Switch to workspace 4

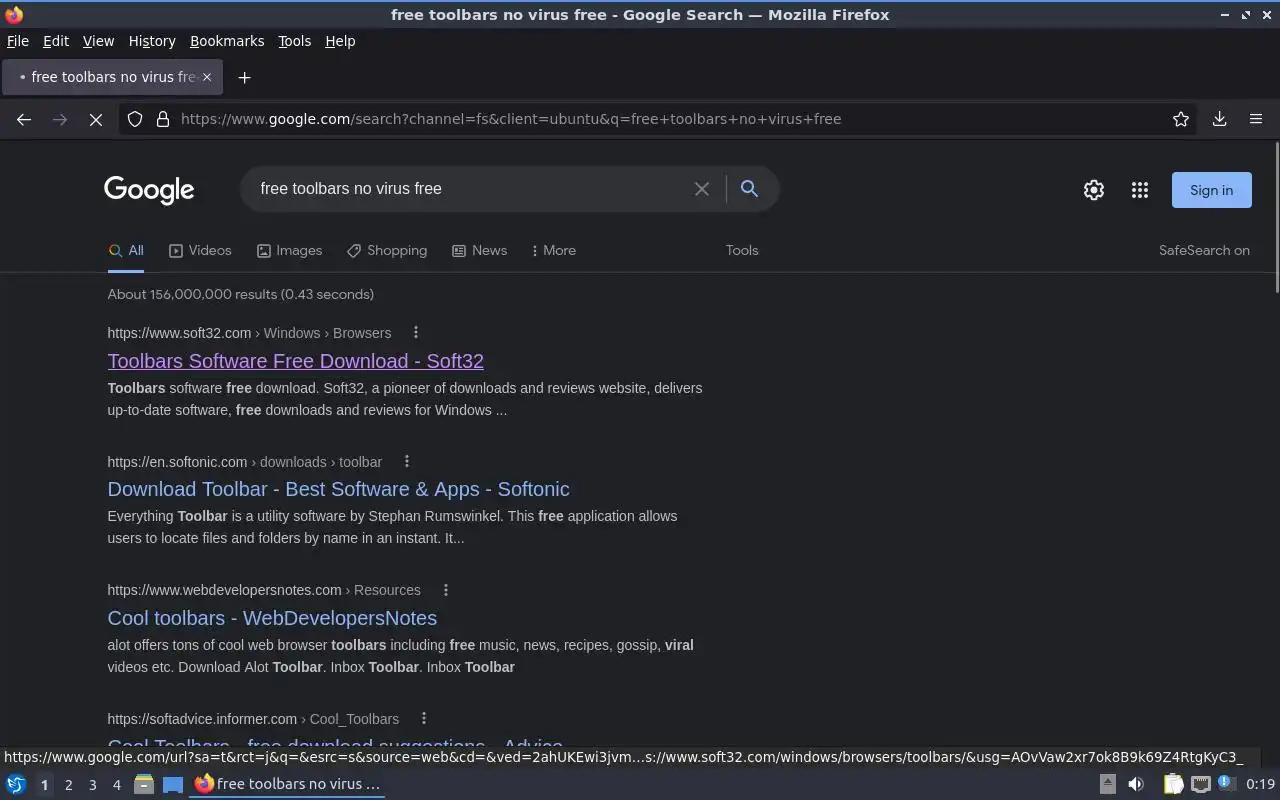[116, 785]
